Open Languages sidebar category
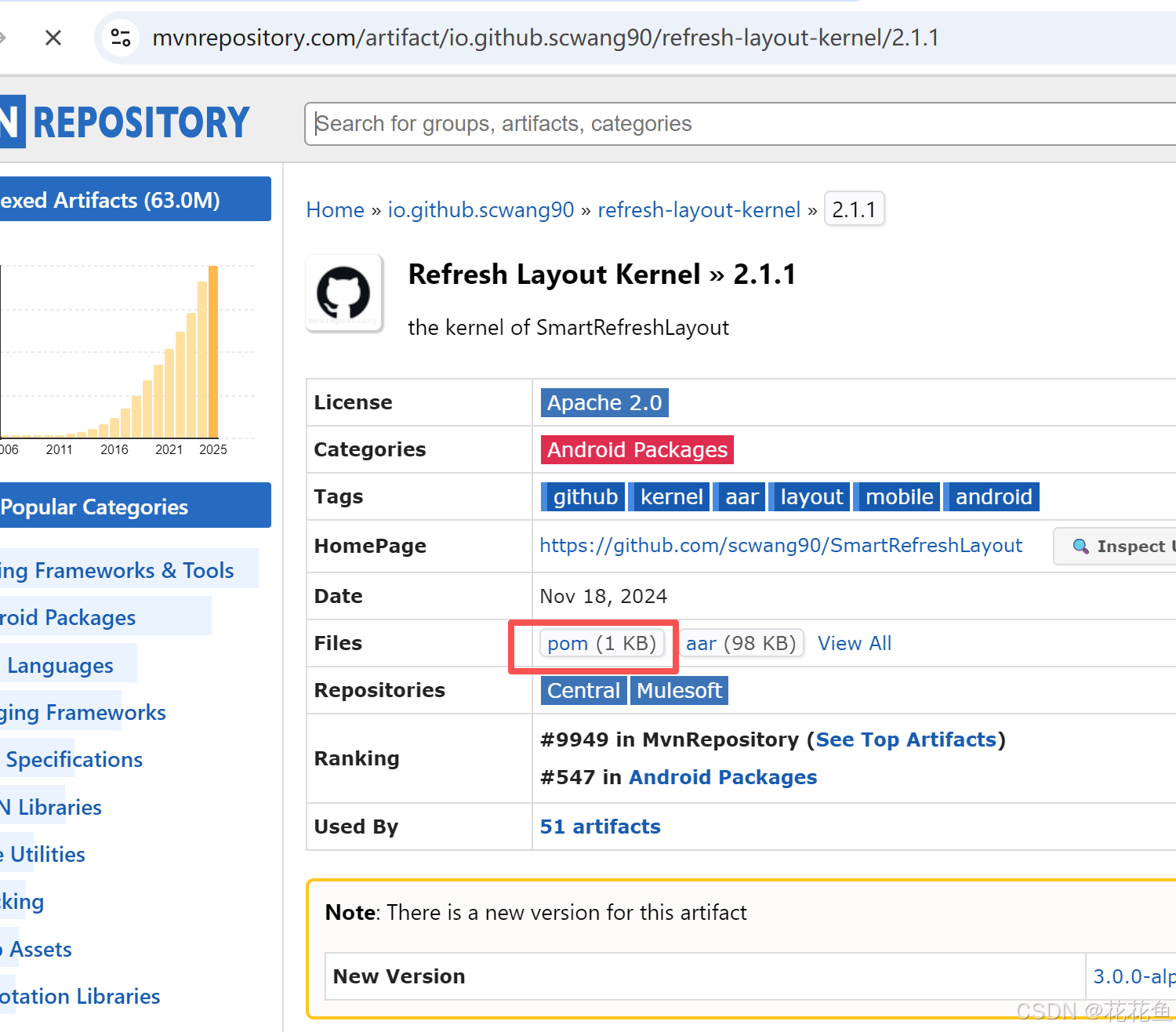 click(x=60, y=665)
